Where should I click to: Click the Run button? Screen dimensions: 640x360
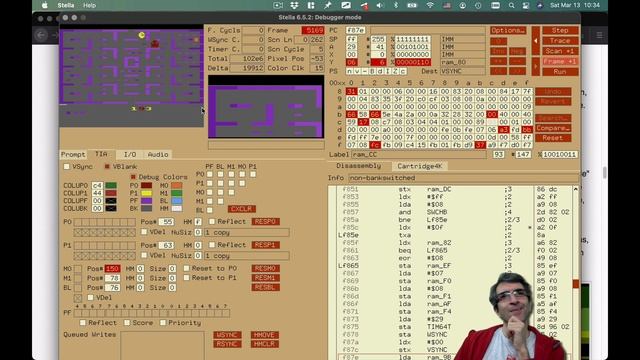[560, 71]
